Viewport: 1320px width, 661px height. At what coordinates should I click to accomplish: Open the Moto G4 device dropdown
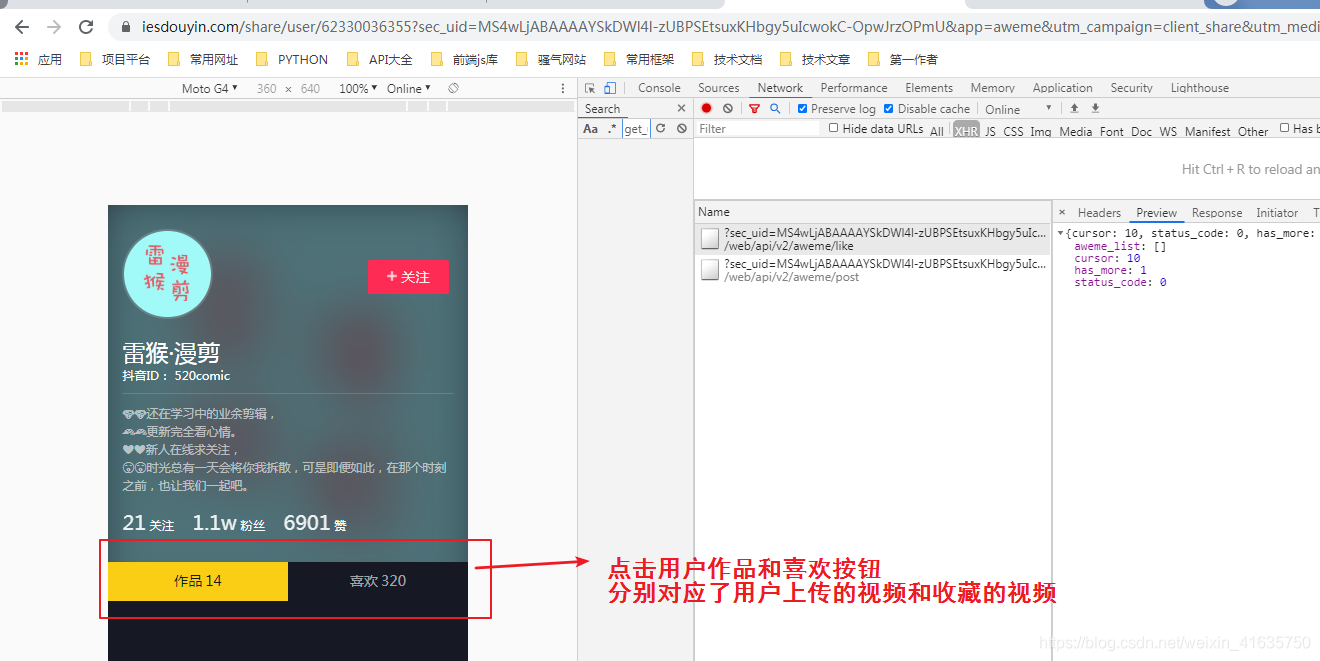(210, 88)
